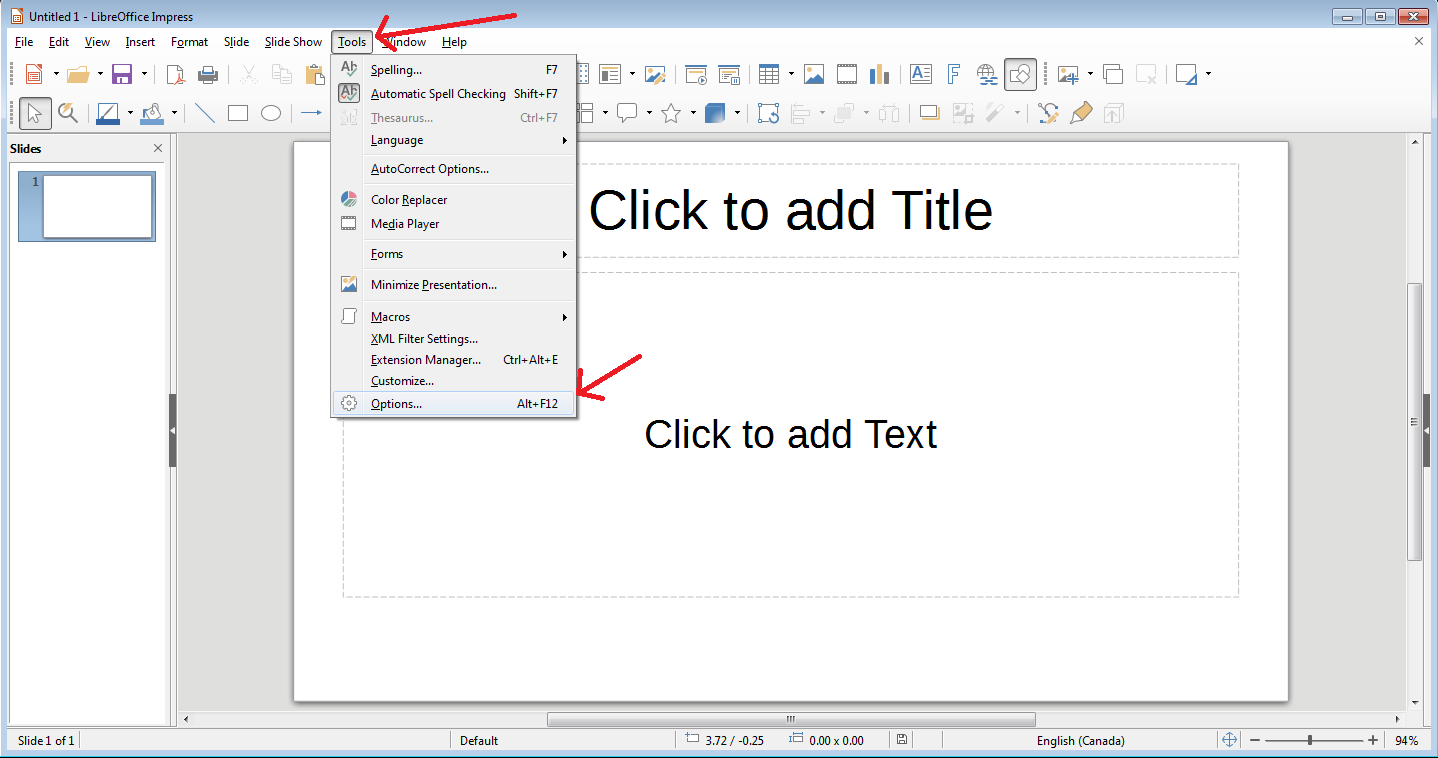Open the Table icon dropdown arrow
This screenshot has height=758, width=1438.
point(791,74)
